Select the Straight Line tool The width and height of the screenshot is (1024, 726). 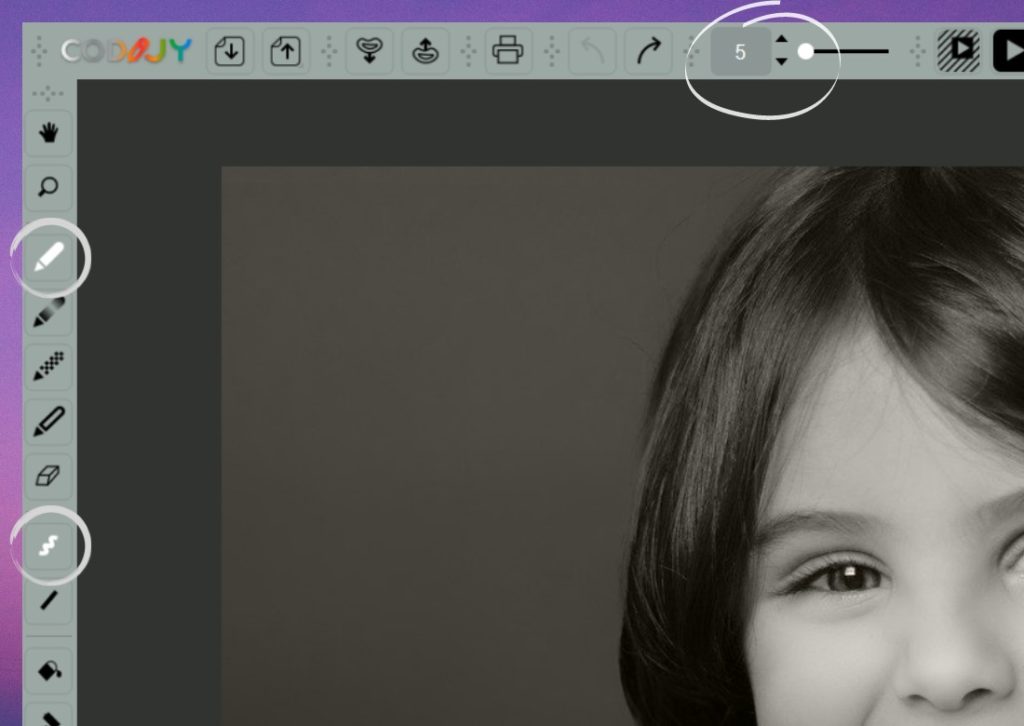47,600
